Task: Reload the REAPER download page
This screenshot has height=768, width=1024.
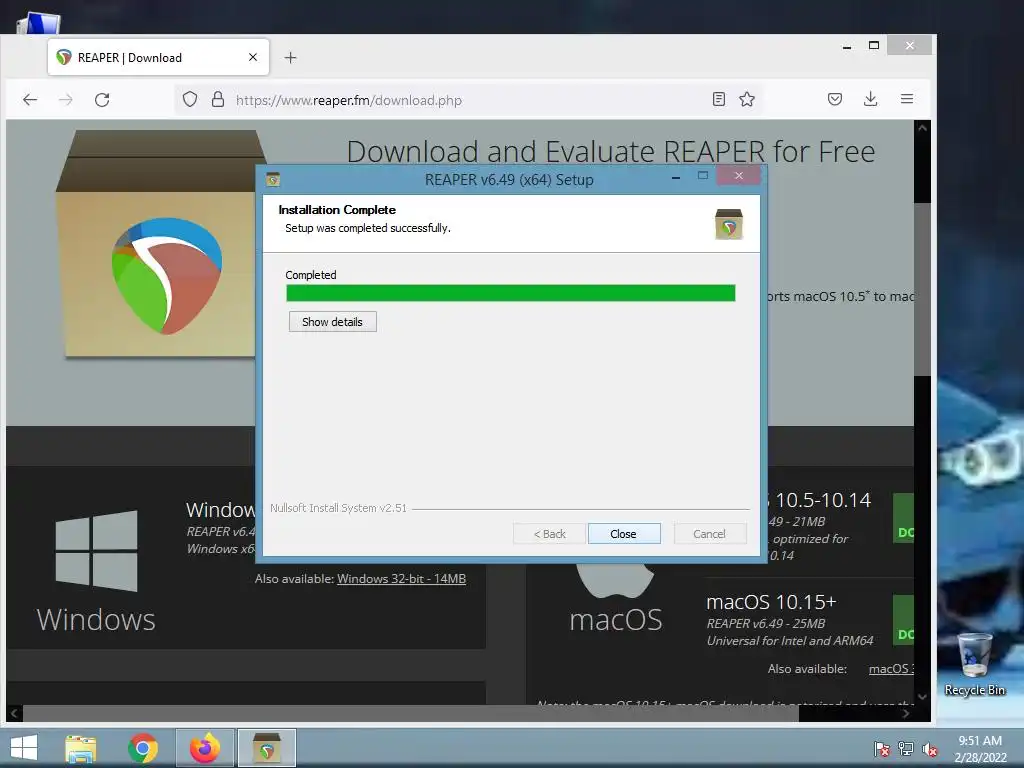Action: point(102,99)
